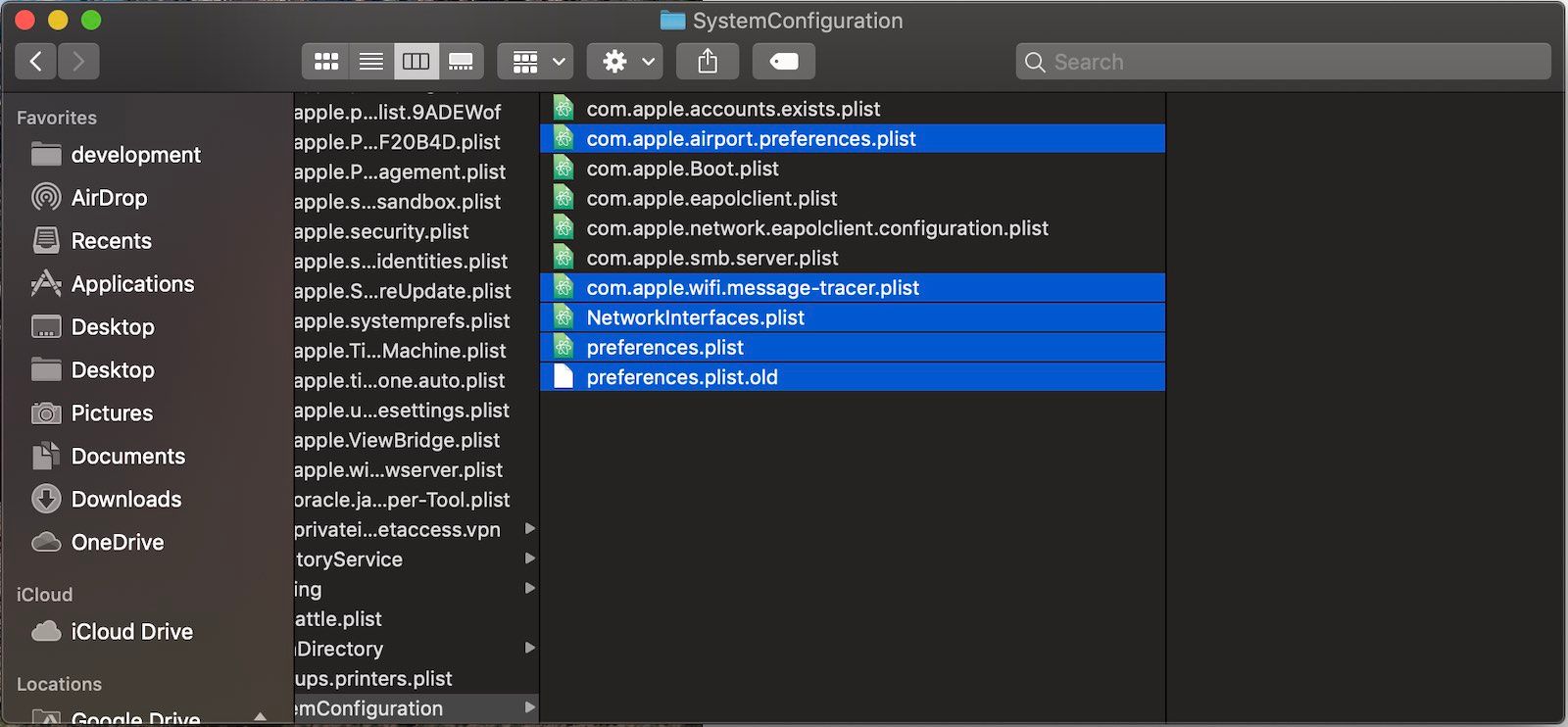The height and width of the screenshot is (727, 1568).
Task: Select com.apple.smb.server.plist file
Action: pos(853,259)
